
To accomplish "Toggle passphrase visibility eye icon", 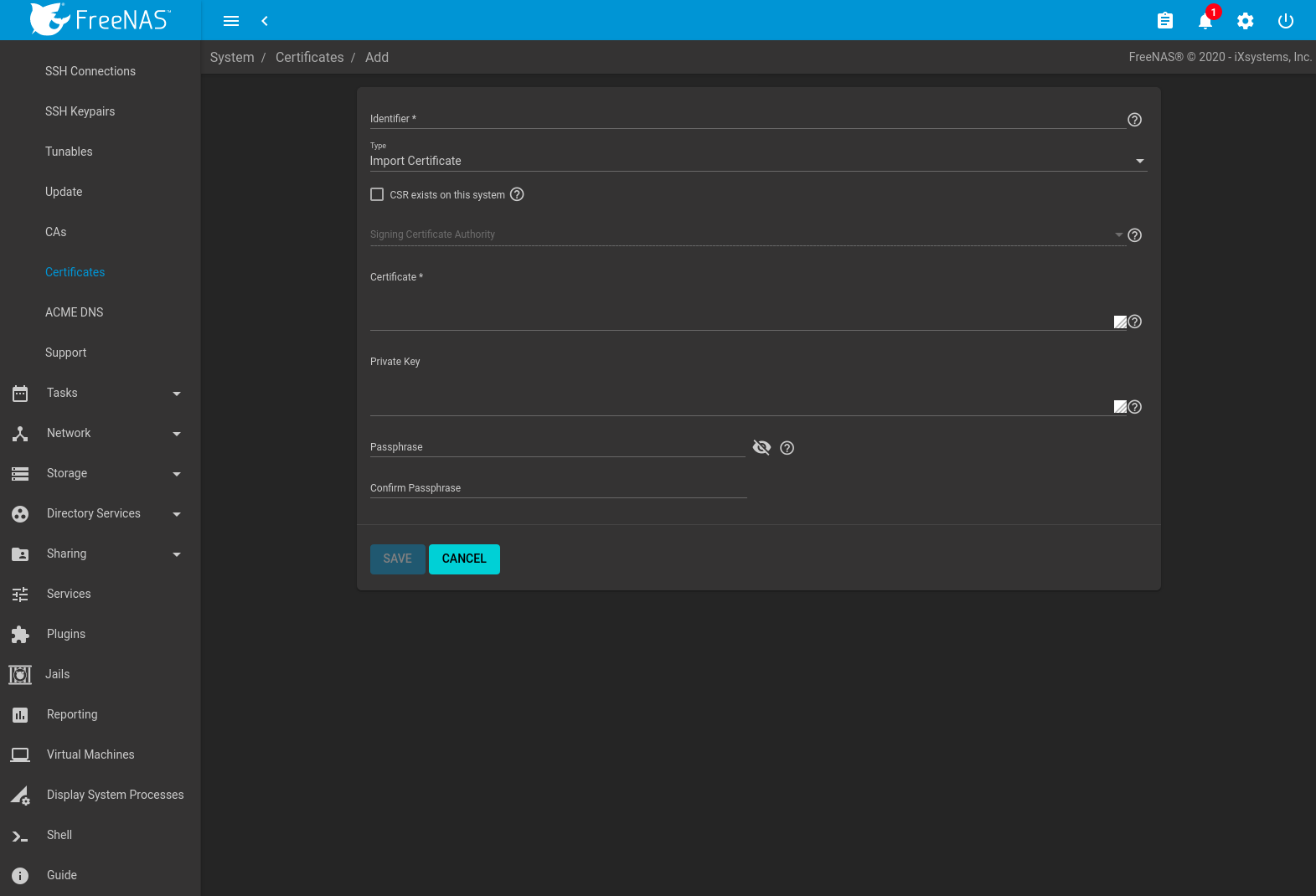I will [761, 447].
